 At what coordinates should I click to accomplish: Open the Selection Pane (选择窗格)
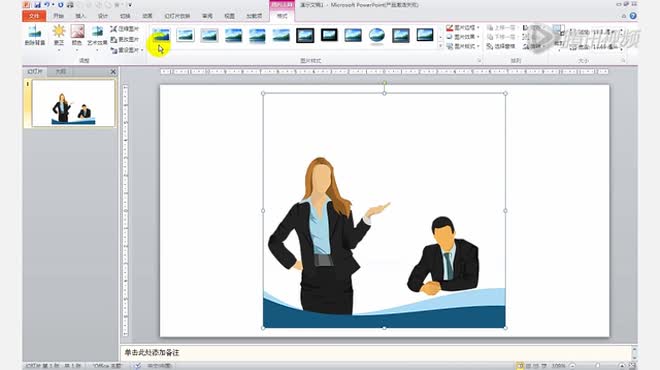pos(501,46)
